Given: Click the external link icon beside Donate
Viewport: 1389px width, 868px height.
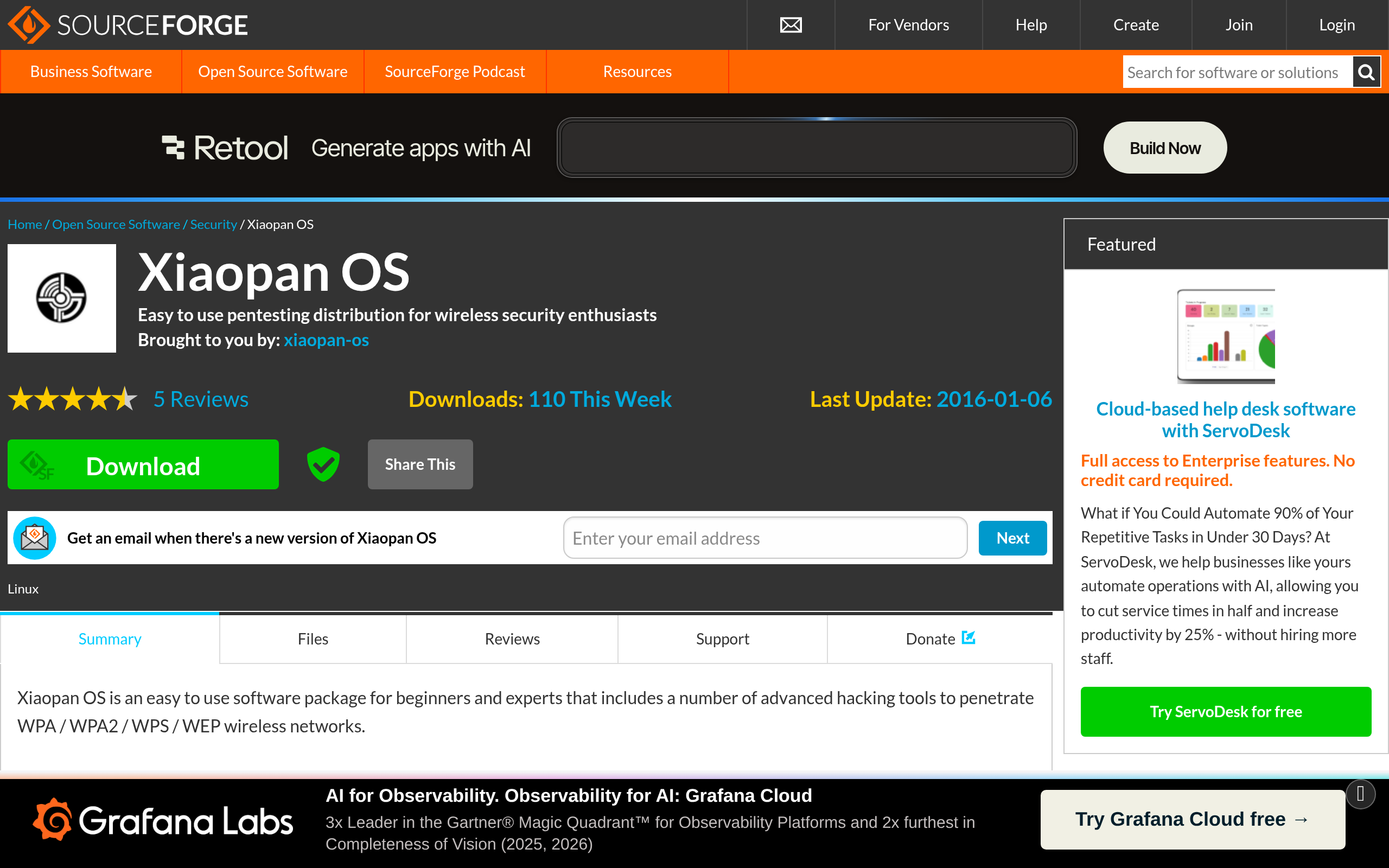Looking at the screenshot, I should tap(969, 638).
